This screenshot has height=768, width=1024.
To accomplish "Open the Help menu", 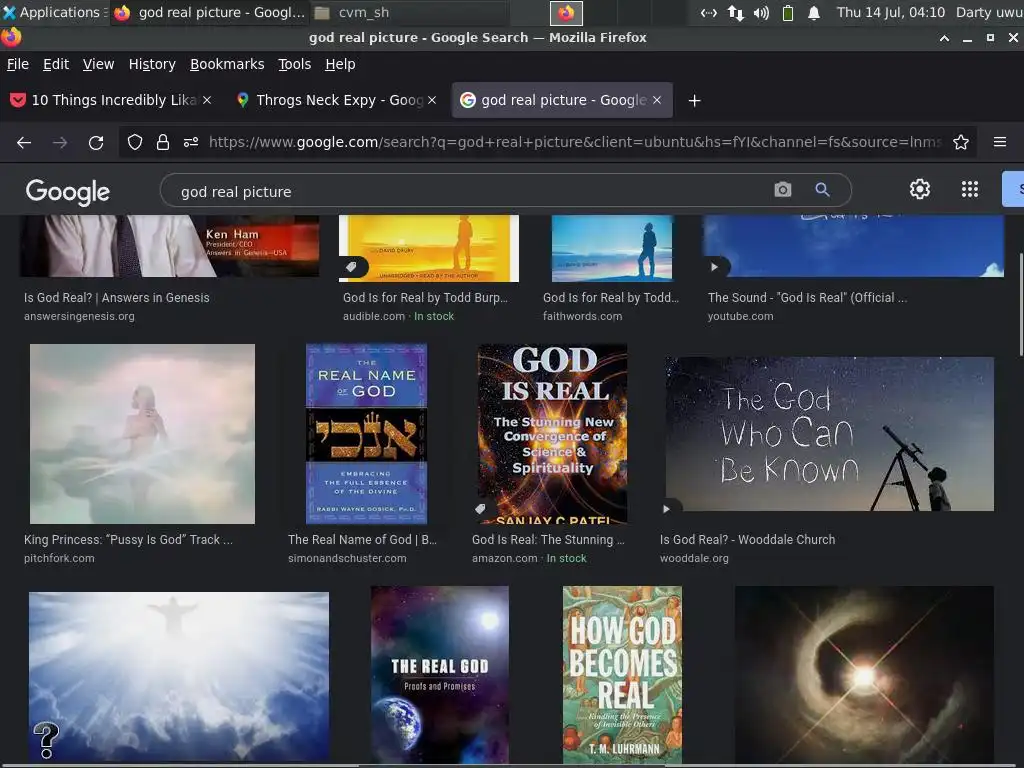I will coord(340,64).
